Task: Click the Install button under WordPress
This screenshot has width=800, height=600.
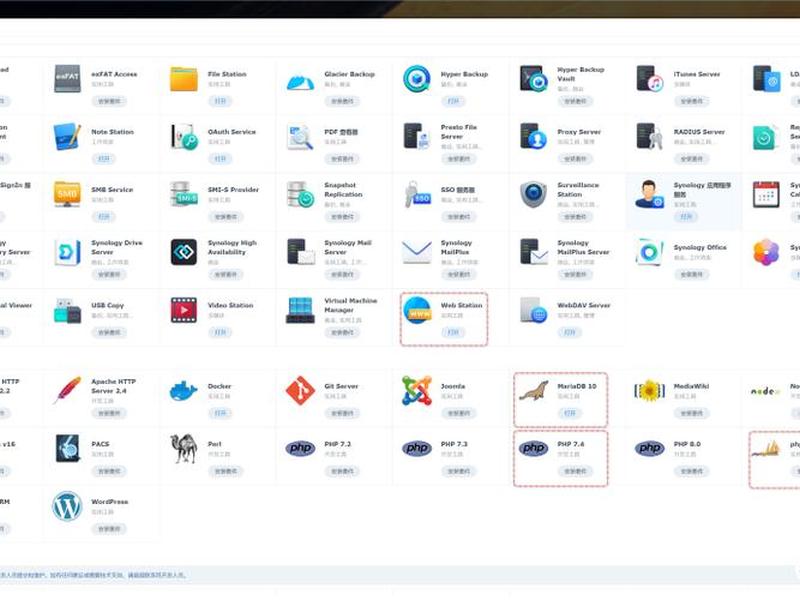Action: click(109, 529)
